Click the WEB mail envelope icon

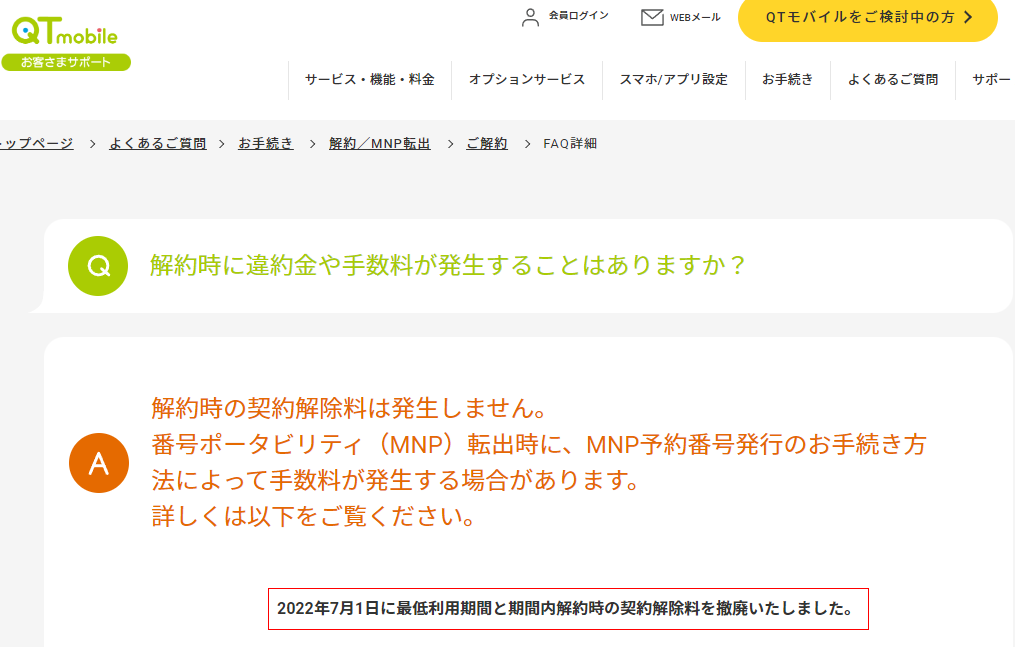pos(652,17)
